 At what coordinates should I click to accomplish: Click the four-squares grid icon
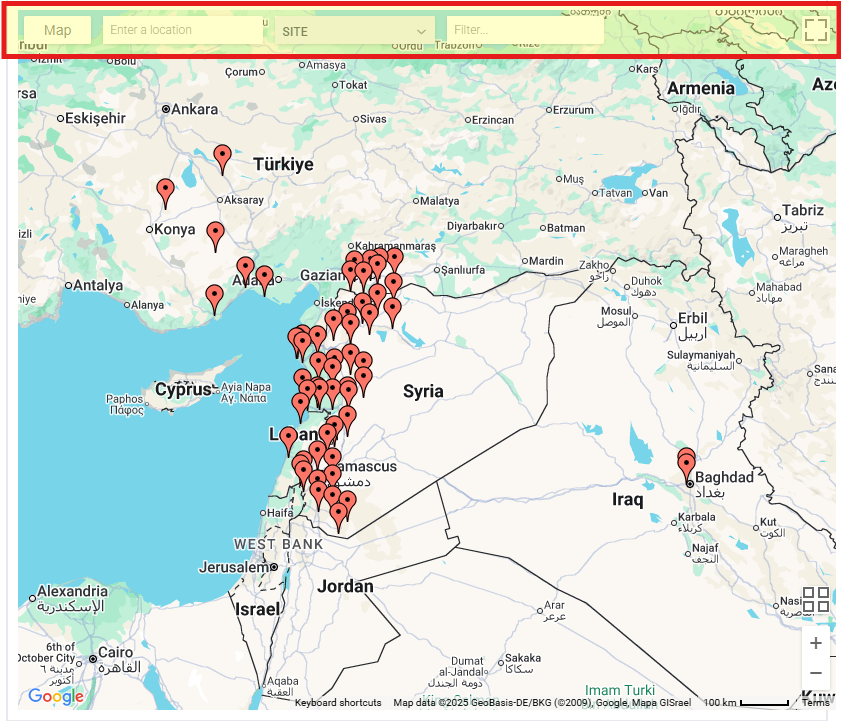(816, 599)
